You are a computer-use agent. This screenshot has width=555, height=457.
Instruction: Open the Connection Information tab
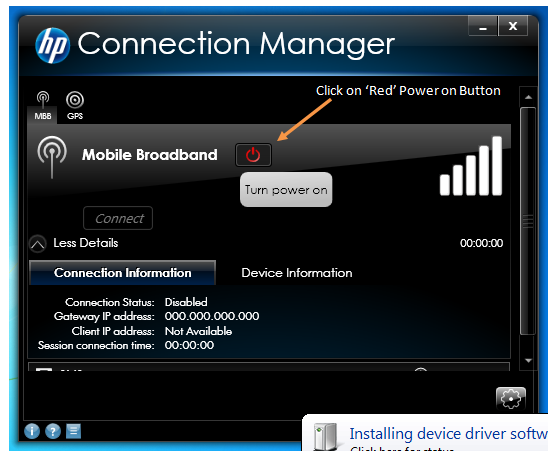[x=122, y=273]
